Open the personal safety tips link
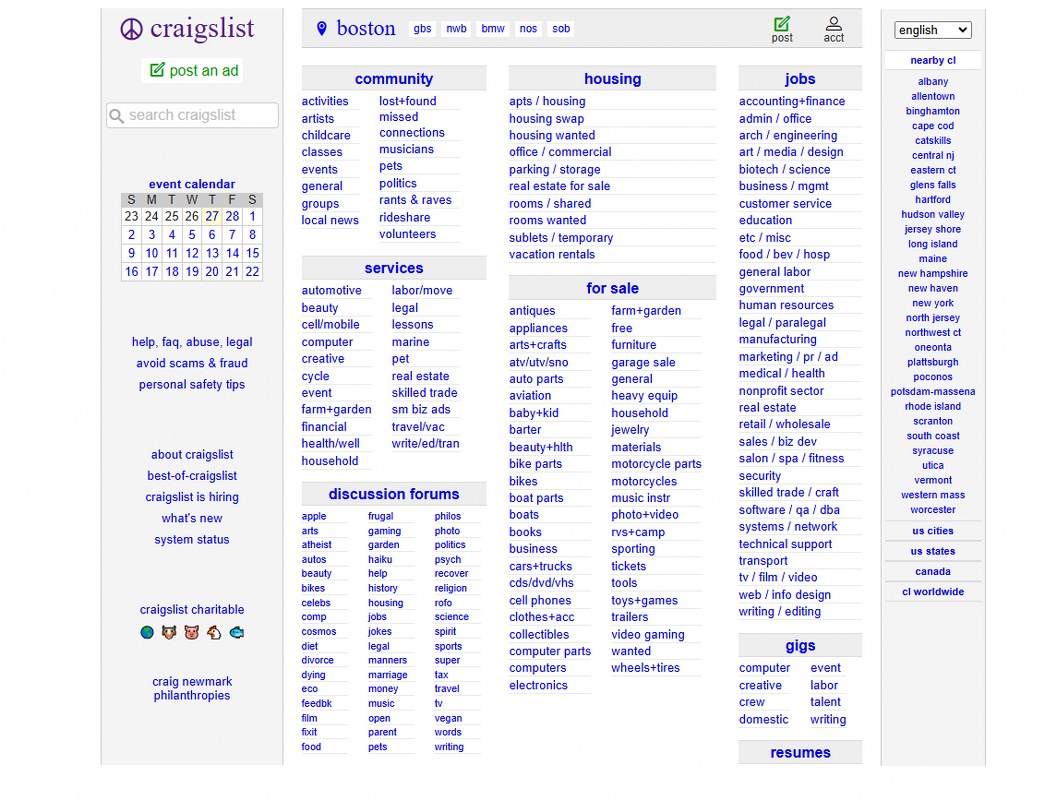1056x800 pixels. [x=192, y=385]
